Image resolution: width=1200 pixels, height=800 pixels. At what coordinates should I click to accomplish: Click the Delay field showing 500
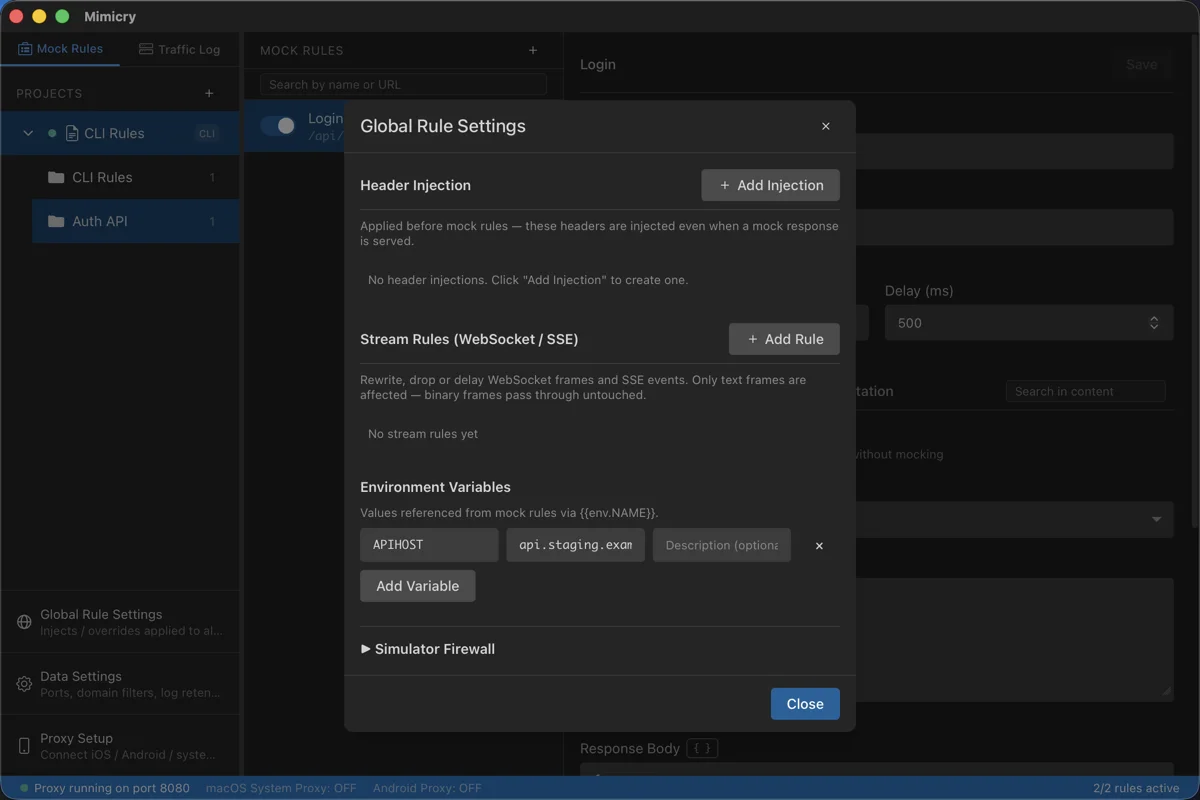(1029, 323)
